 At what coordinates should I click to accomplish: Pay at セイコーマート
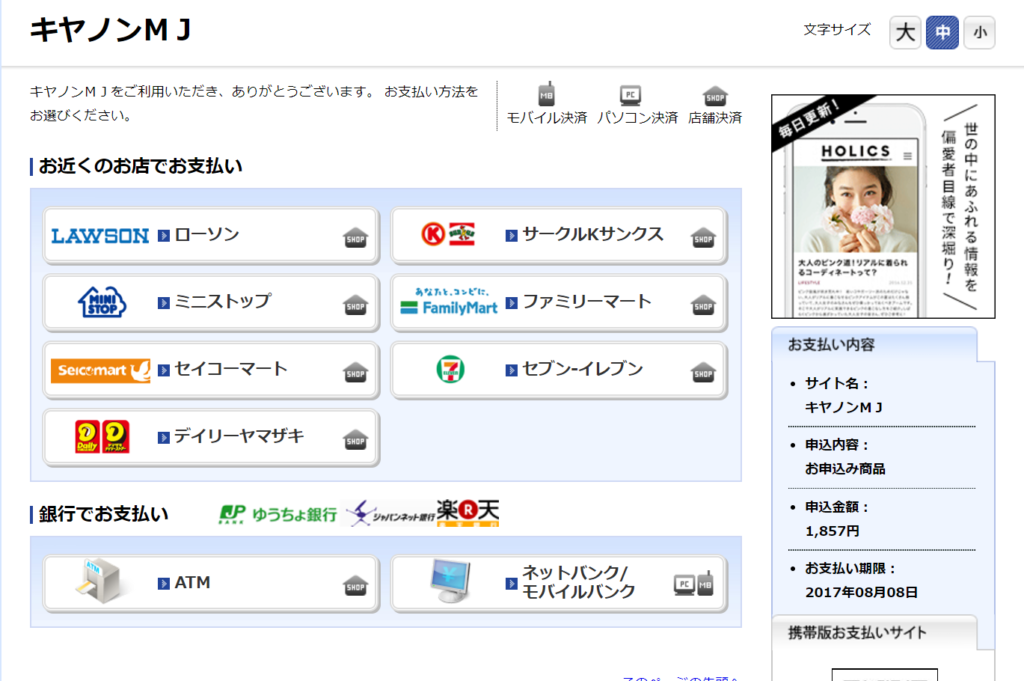(x=211, y=370)
